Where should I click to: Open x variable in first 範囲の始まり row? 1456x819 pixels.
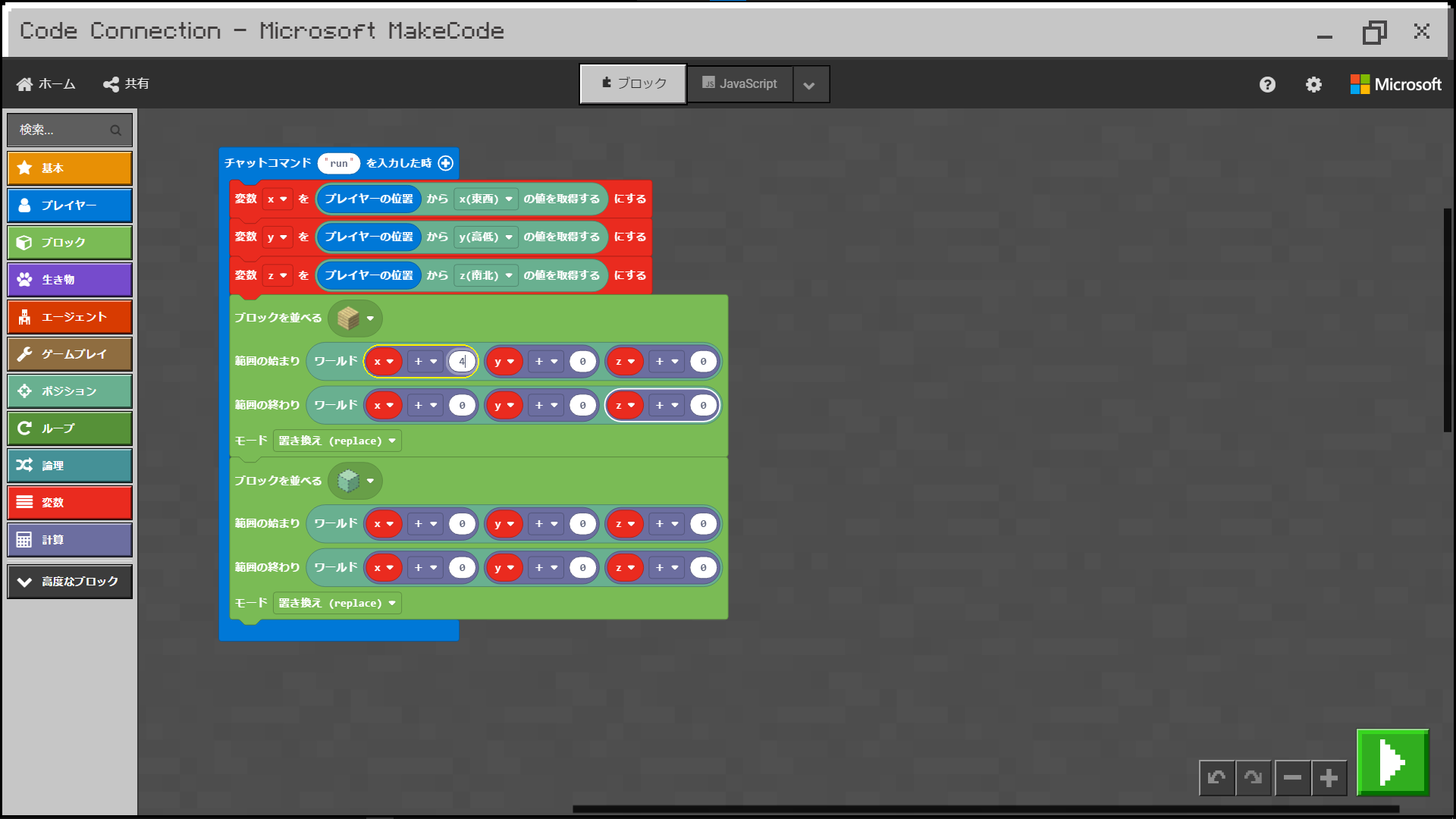pos(383,362)
